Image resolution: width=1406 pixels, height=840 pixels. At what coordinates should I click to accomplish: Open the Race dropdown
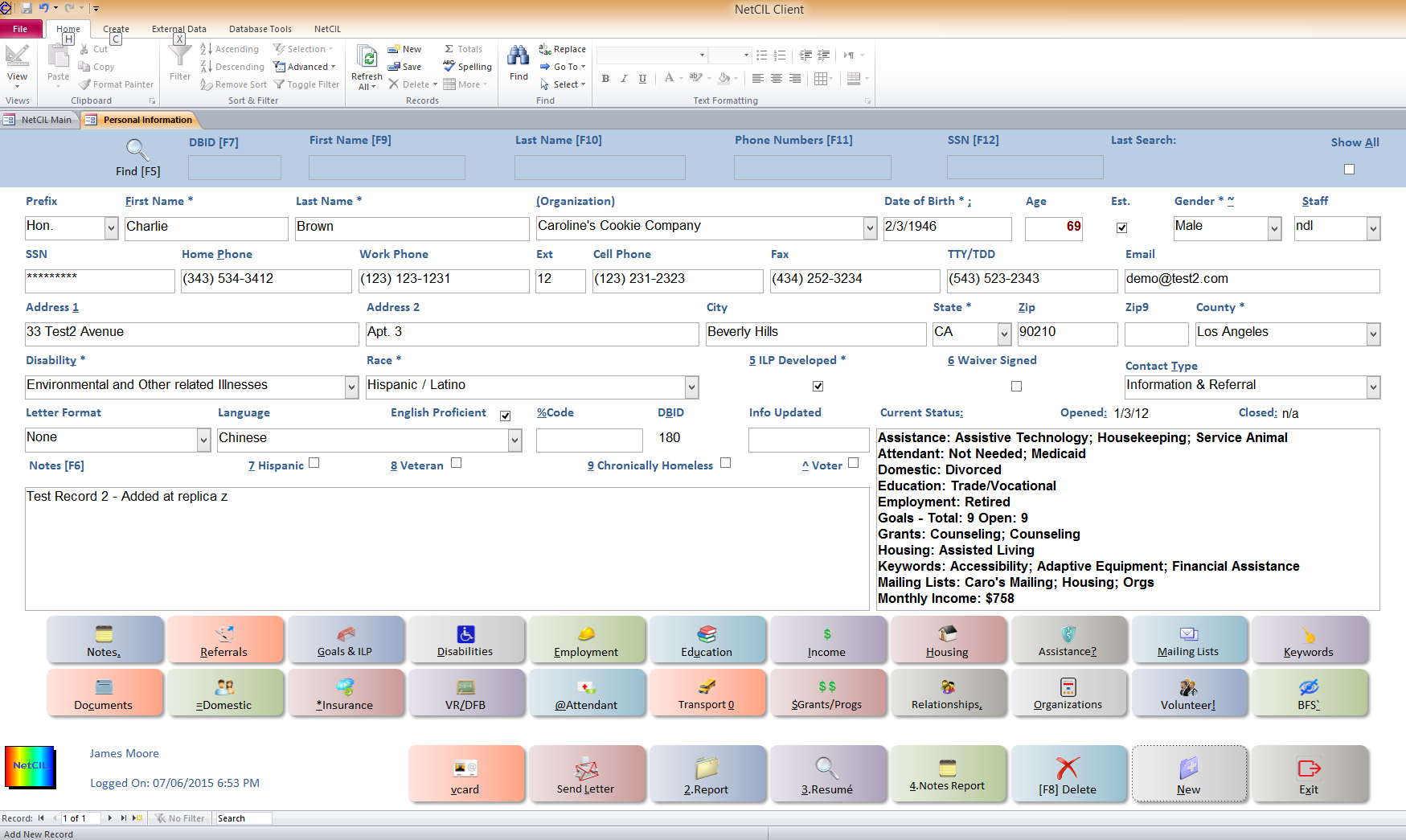coord(691,387)
